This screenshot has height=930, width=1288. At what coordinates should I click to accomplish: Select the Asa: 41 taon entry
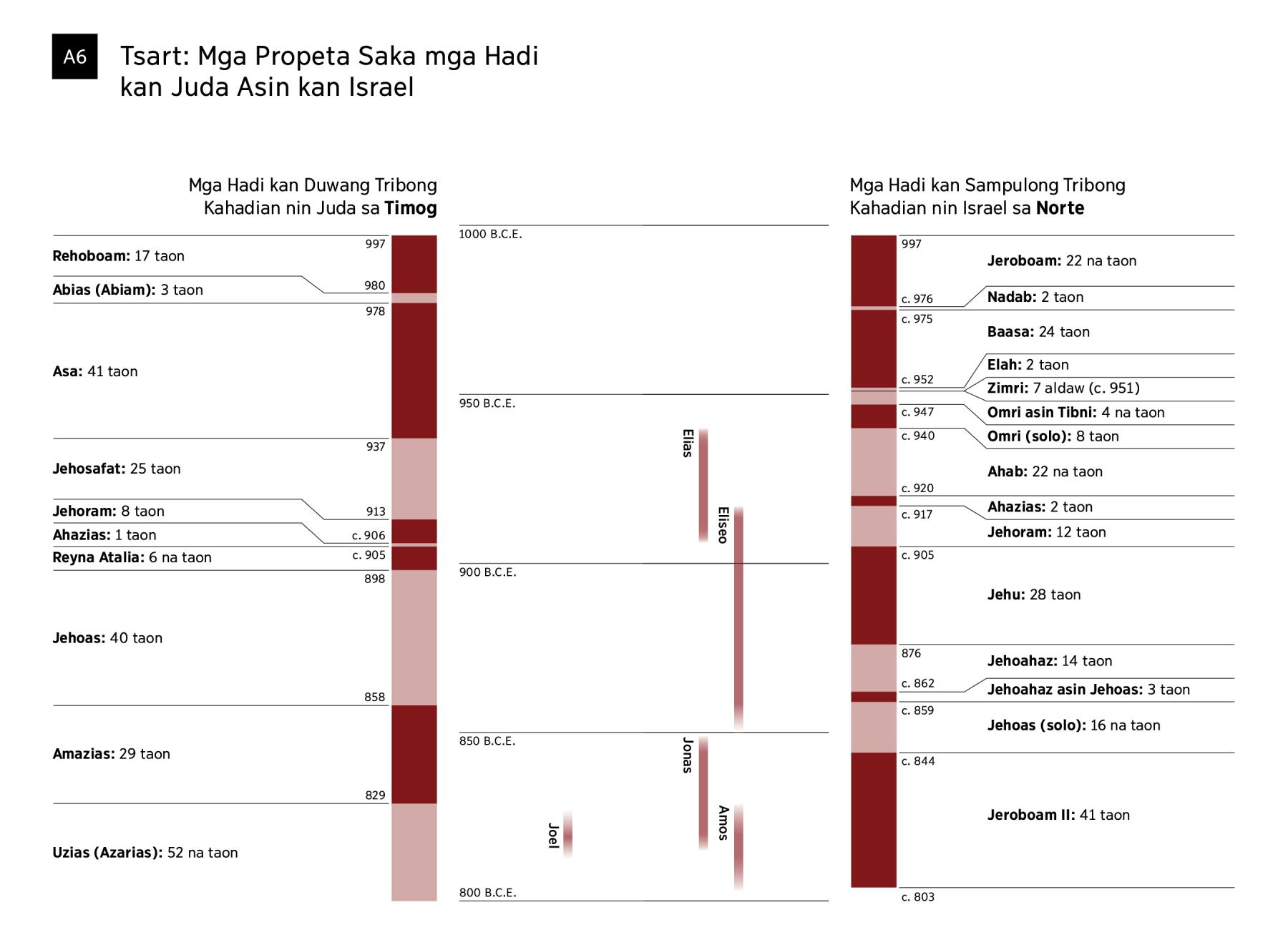click(x=95, y=371)
